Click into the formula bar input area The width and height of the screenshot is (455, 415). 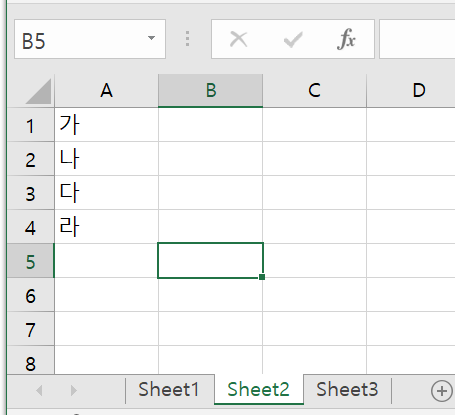[x=417, y=39]
